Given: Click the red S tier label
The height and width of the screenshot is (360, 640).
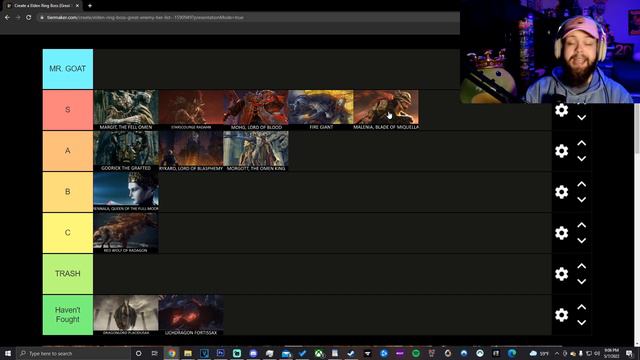Looking at the screenshot, I should [x=68, y=110].
